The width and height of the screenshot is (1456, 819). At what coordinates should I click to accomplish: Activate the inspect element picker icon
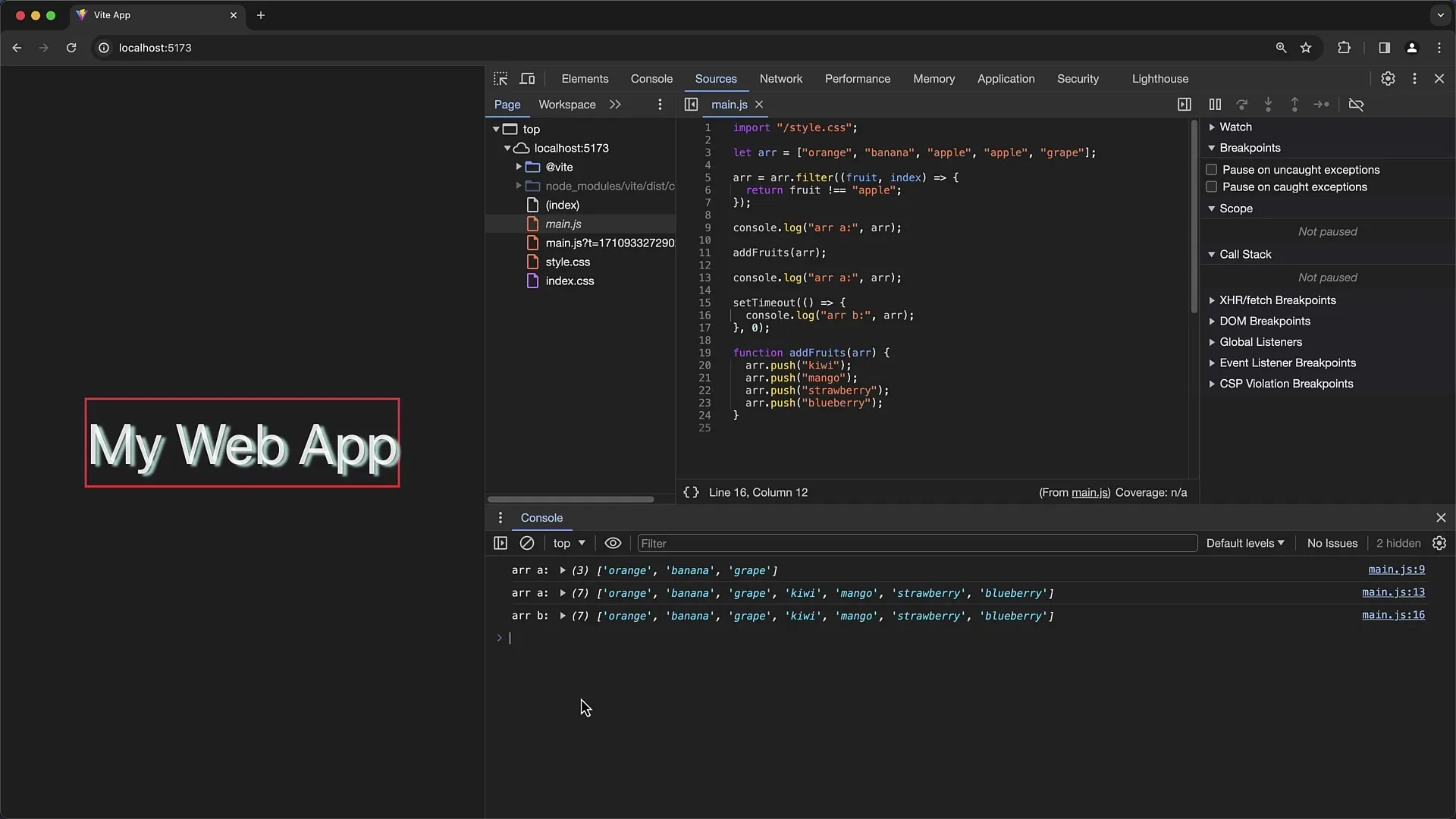pos(500,79)
